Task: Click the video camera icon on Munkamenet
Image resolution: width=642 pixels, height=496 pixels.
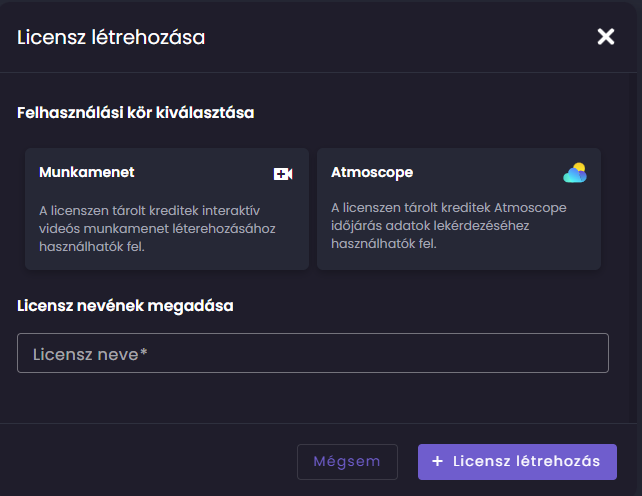Action: (283, 174)
